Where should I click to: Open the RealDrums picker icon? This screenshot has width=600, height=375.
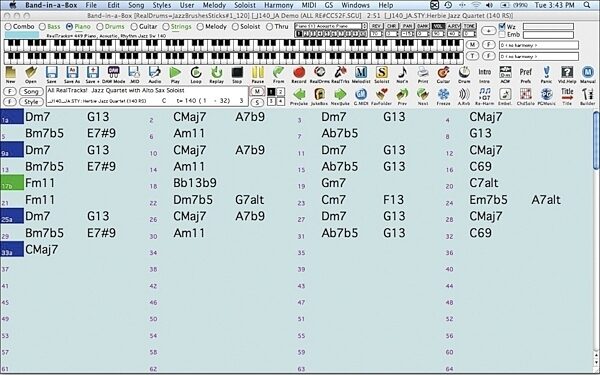pos(320,74)
